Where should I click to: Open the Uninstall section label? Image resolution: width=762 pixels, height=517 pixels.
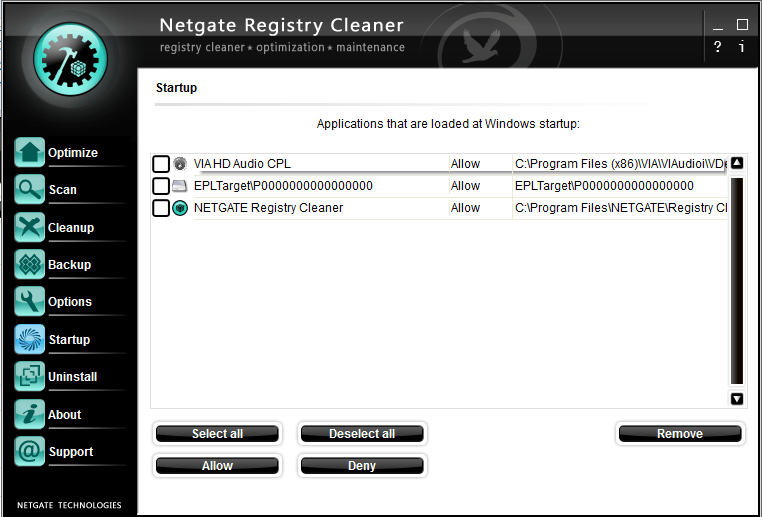pos(72,377)
